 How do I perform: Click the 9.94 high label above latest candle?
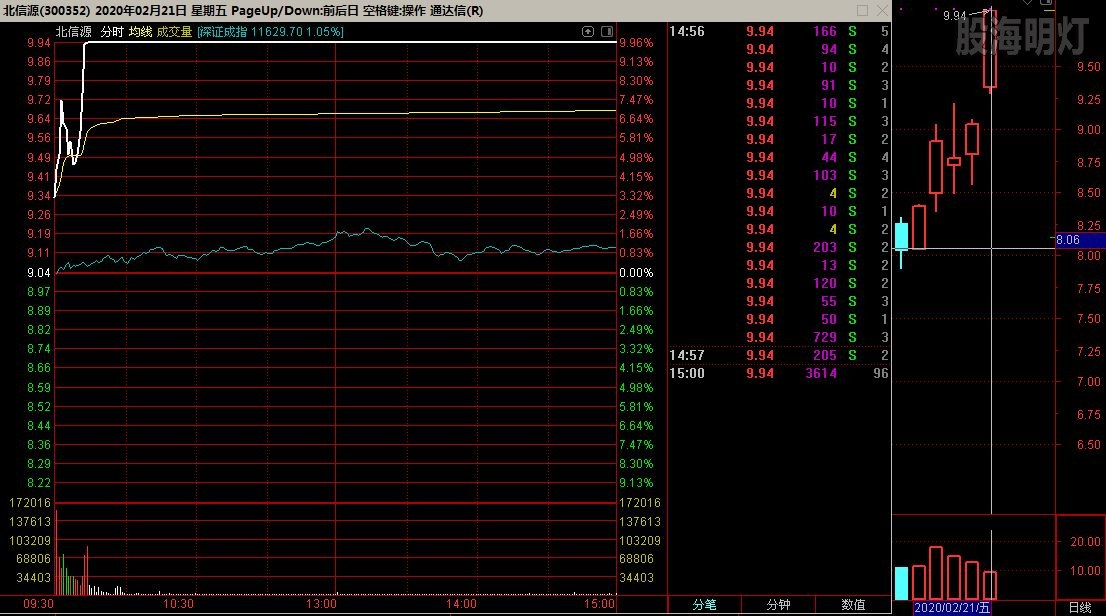[x=954, y=16]
